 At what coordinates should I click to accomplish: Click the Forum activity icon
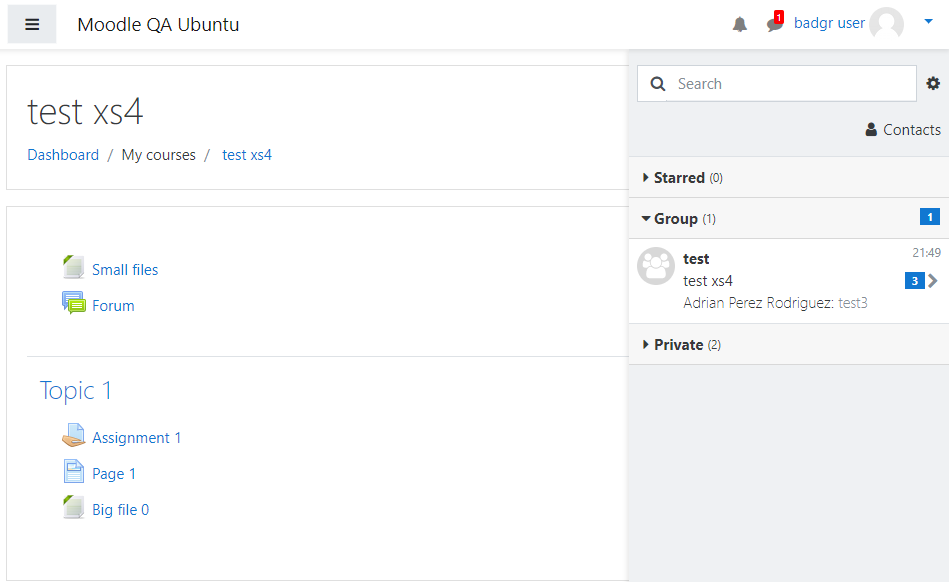click(x=74, y=303)
